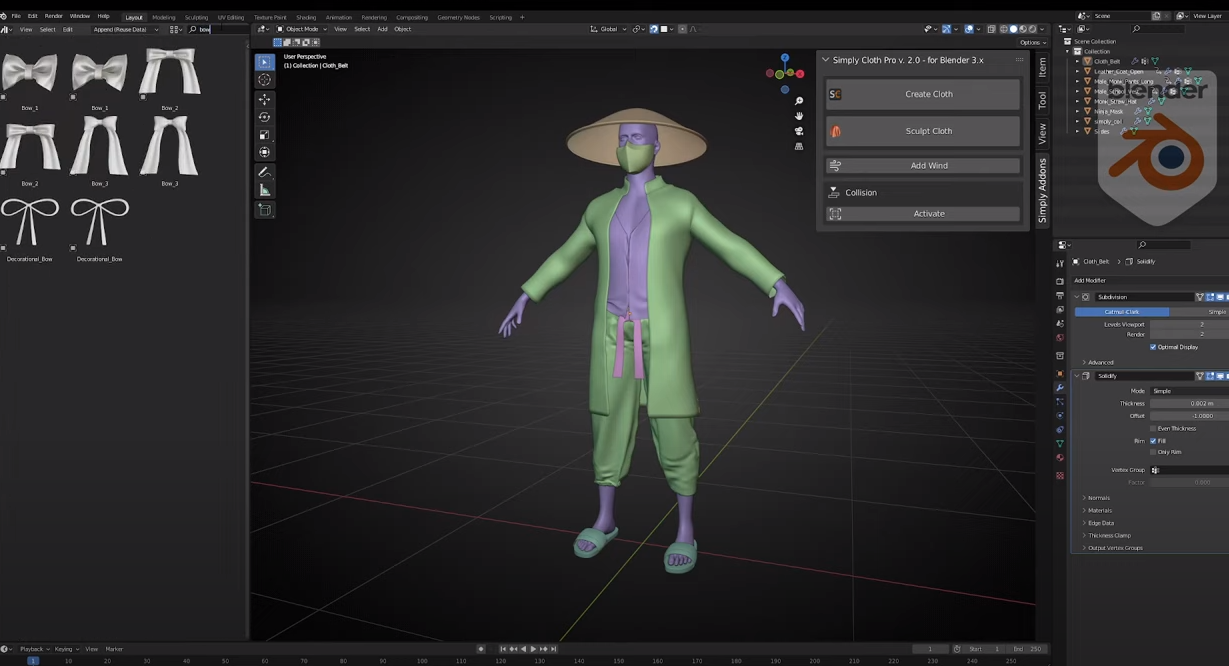Select the Add Cube tool
Screen dimensions: 1229x666
coord(264,210)
